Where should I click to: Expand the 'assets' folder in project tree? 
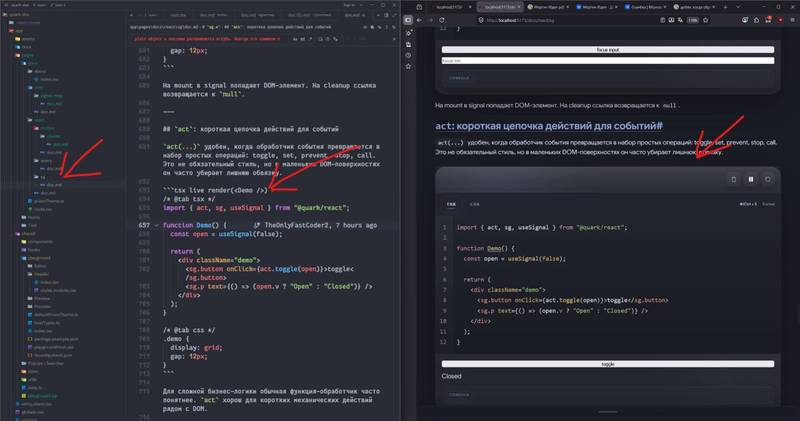coord(26,38)
